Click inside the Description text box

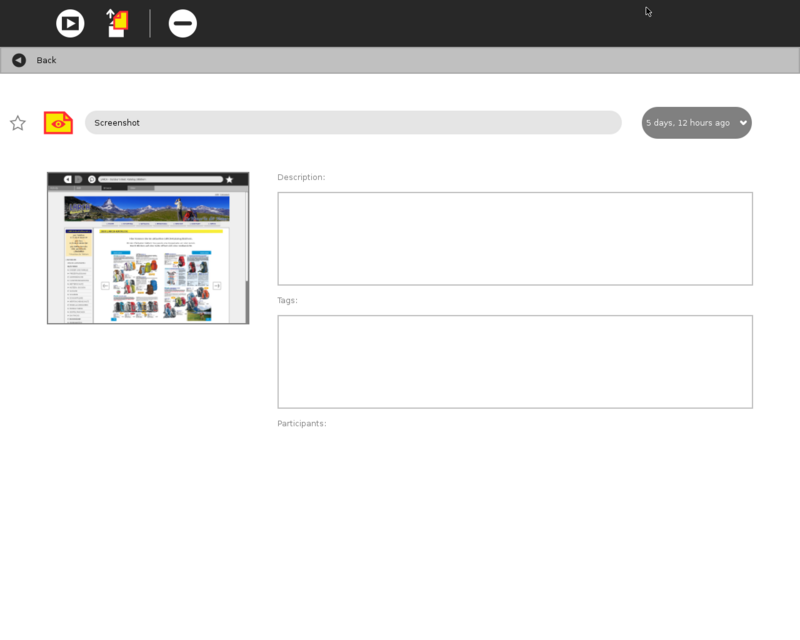514,239
